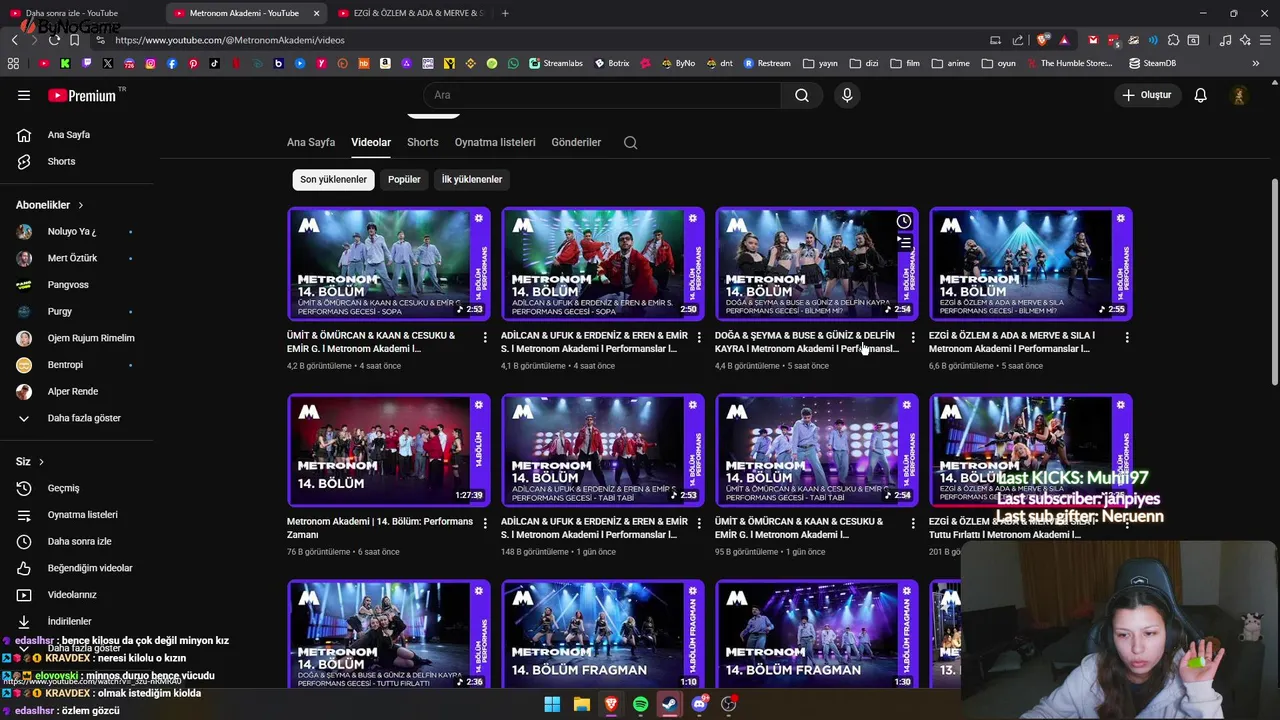Open Metronom Akademi 14. Bölüm Performans Zamanı title
The width and height of the screenshot is (1280, 720).
[x=380, y=528]
